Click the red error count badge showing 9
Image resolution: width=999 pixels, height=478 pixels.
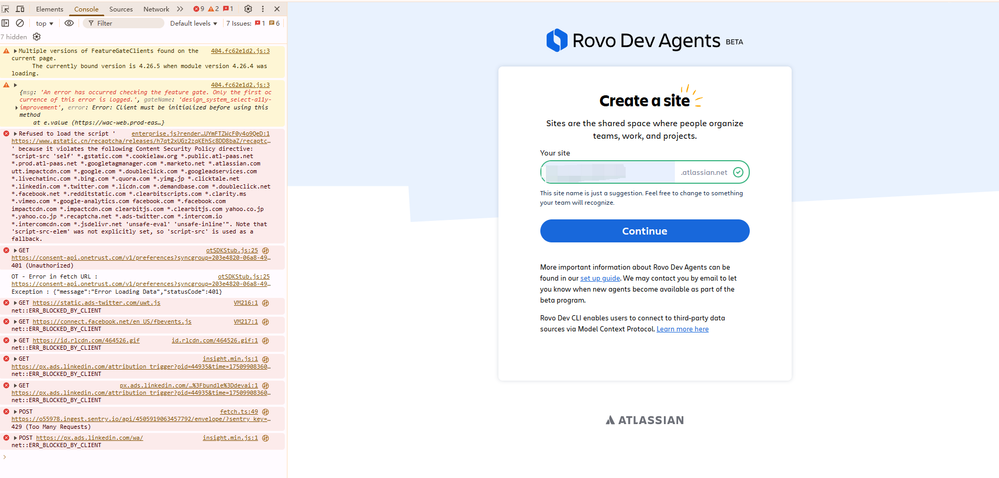point(198,9)
